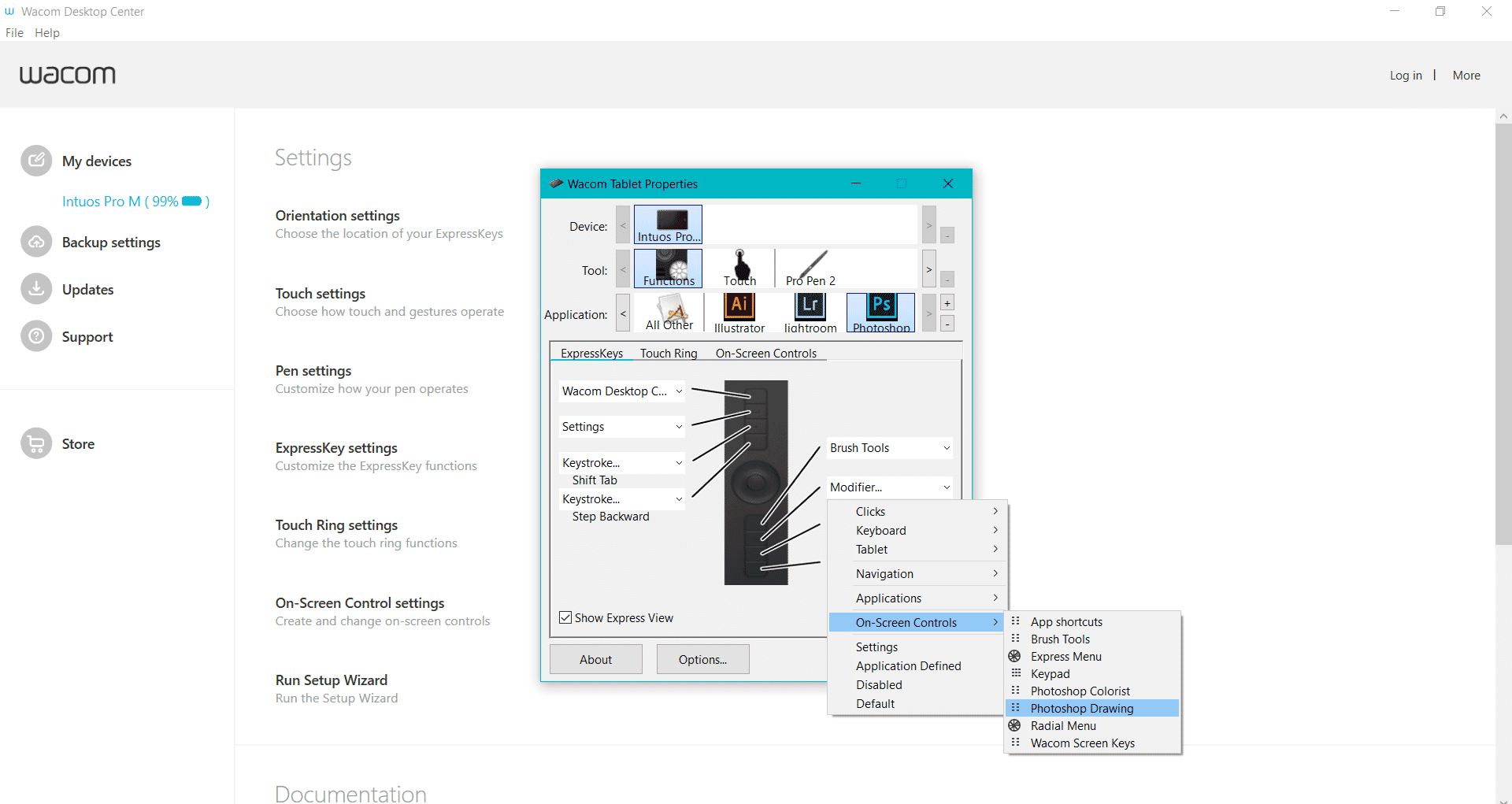
Task: Open Touch Ring settings
Action: 336,525
